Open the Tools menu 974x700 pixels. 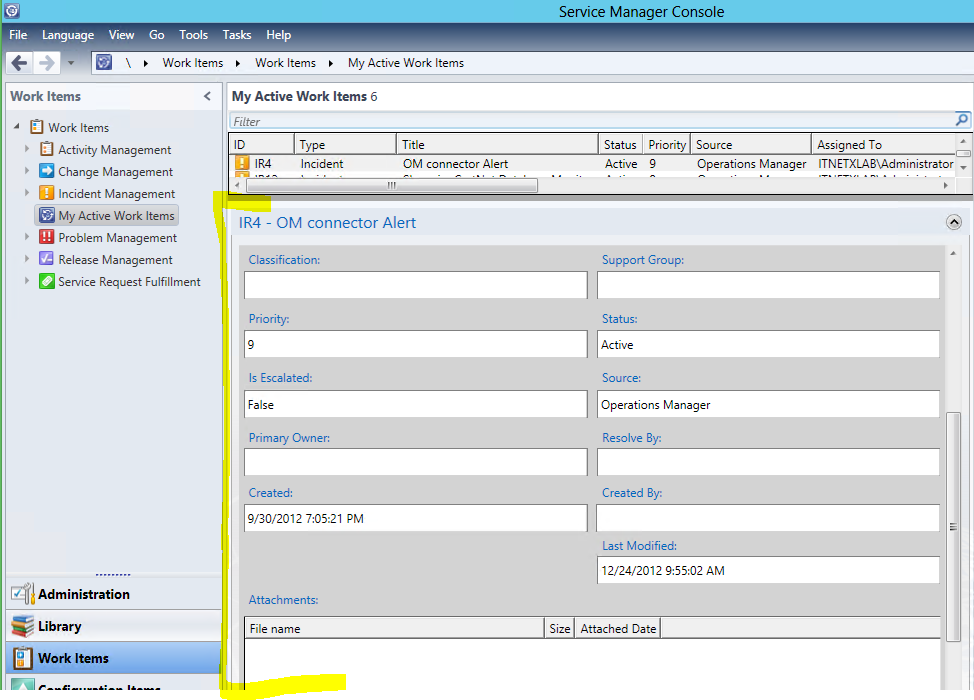point(193,35)
